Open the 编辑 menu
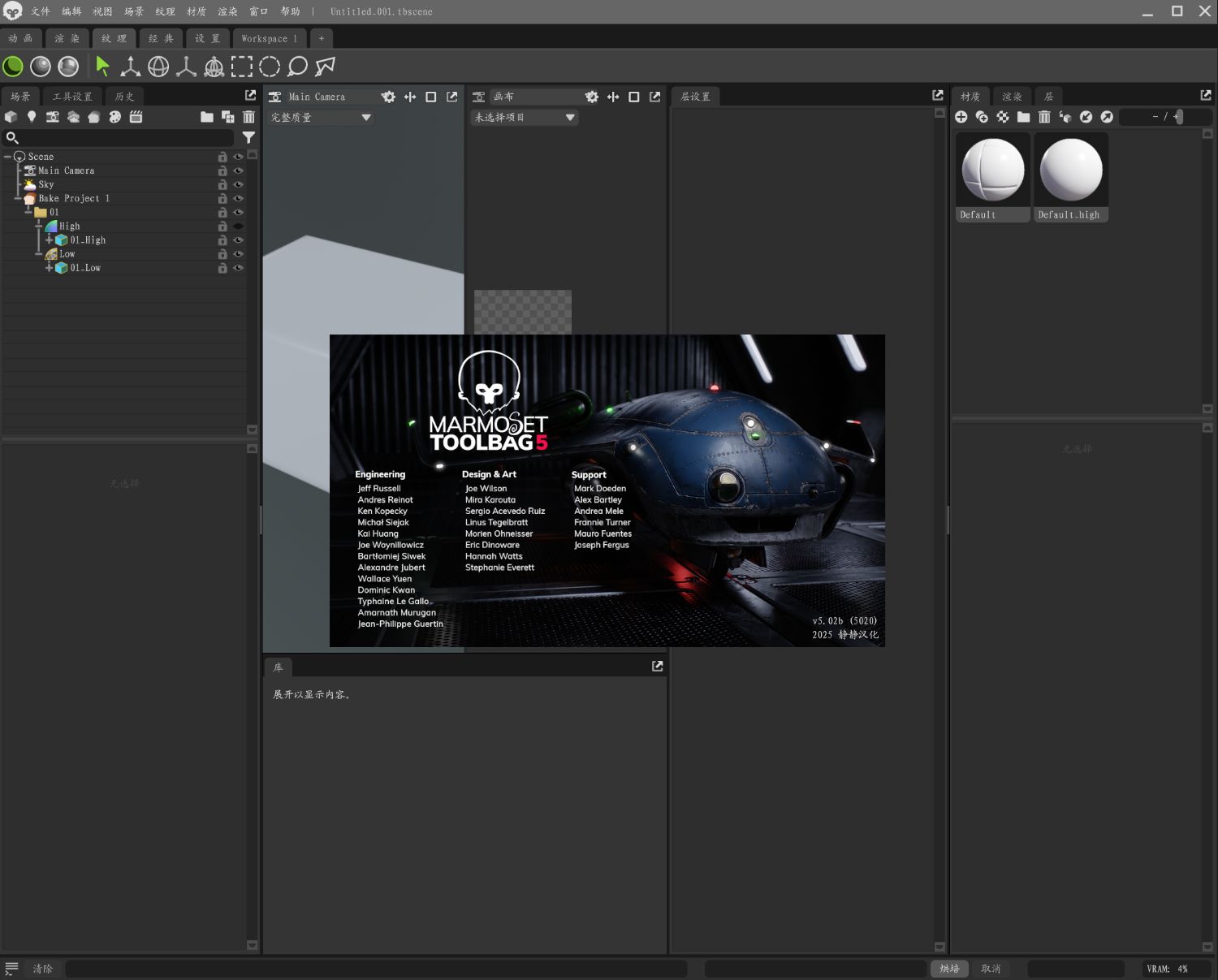 71,11
